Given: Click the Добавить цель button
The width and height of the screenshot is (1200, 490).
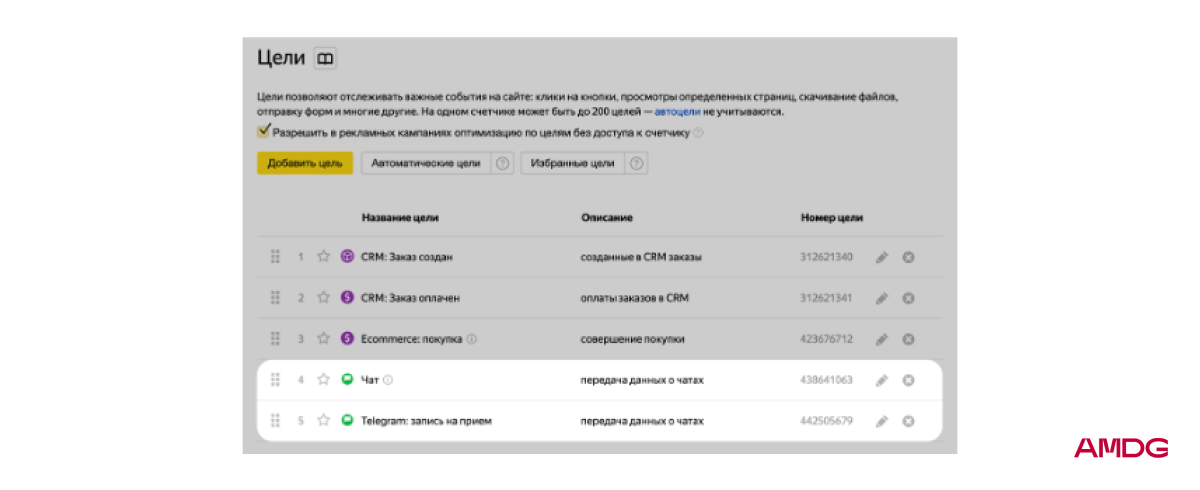Looking at the screenshot, I should tap(305, 163).
